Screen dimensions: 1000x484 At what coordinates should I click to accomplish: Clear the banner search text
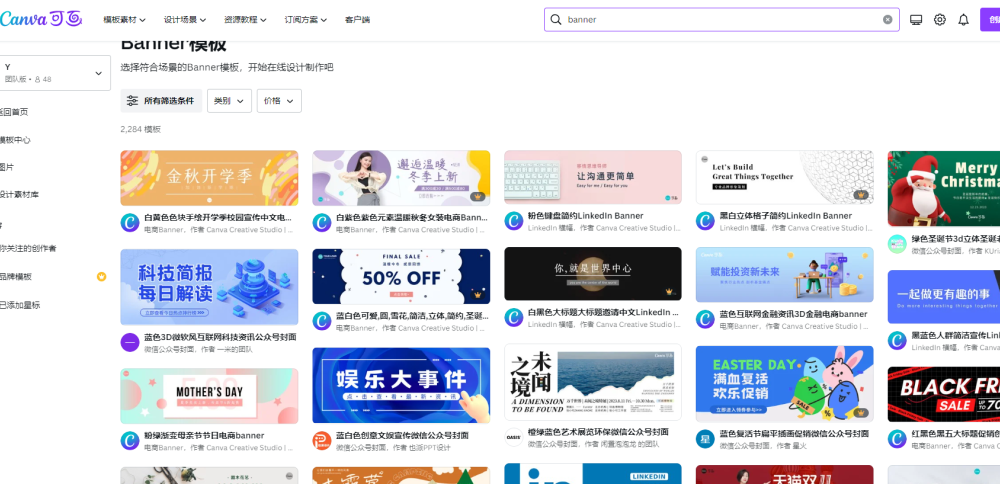[x=887, y=20]
